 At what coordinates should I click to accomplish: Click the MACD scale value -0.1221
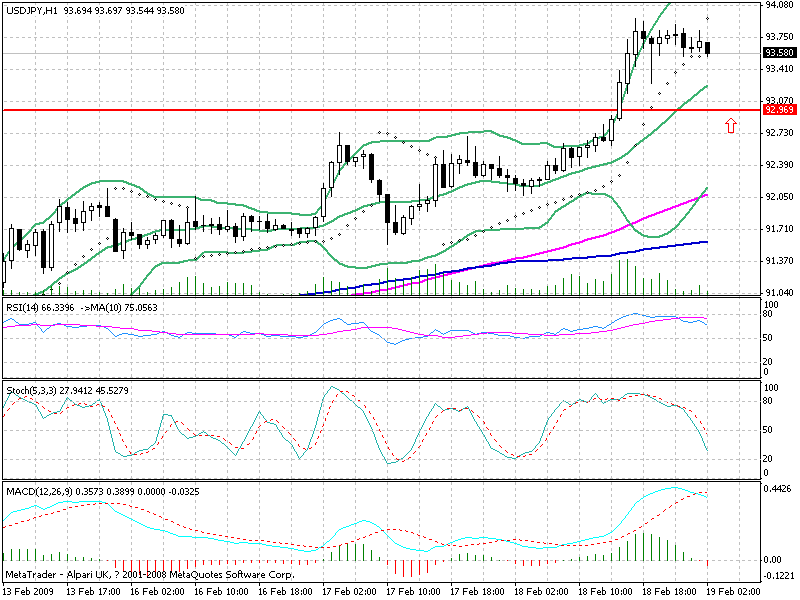[778, 576]
